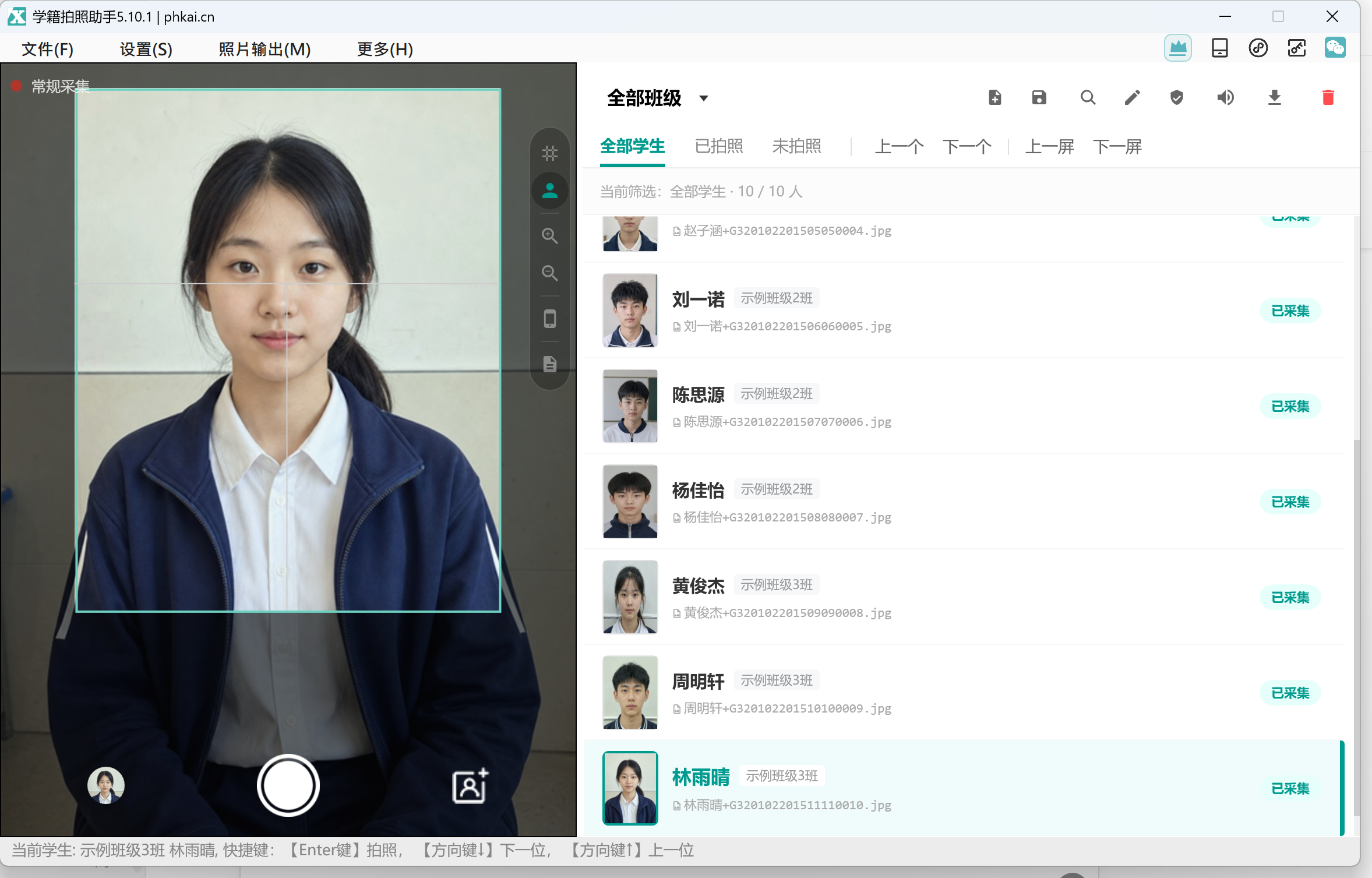Click 刘一诺's photo thumbnail
This screenshot has height=878, width=1372.
click(630, 311)
